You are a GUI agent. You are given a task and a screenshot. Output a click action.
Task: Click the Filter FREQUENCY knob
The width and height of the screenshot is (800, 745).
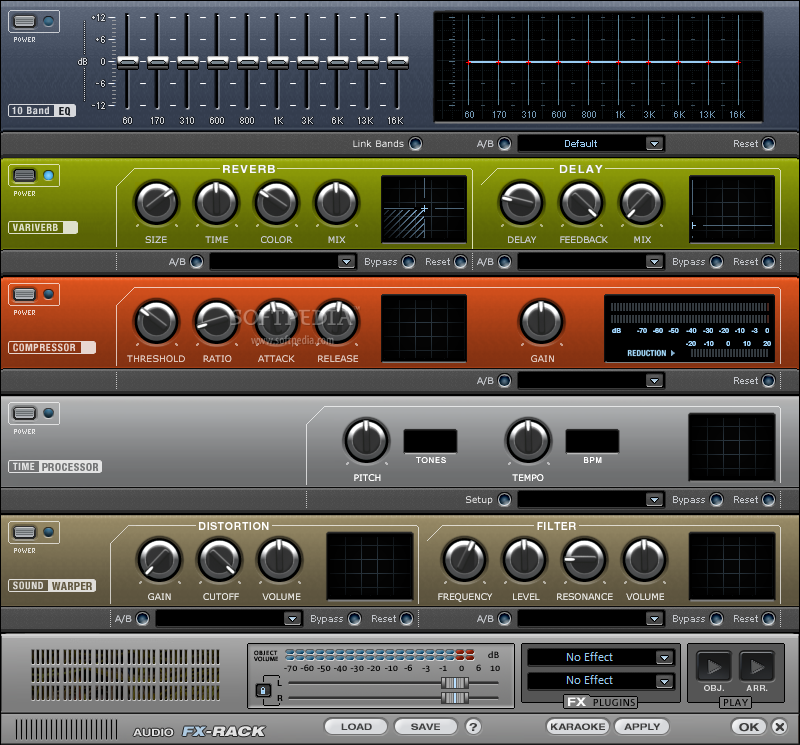click(x=465, y=560)
